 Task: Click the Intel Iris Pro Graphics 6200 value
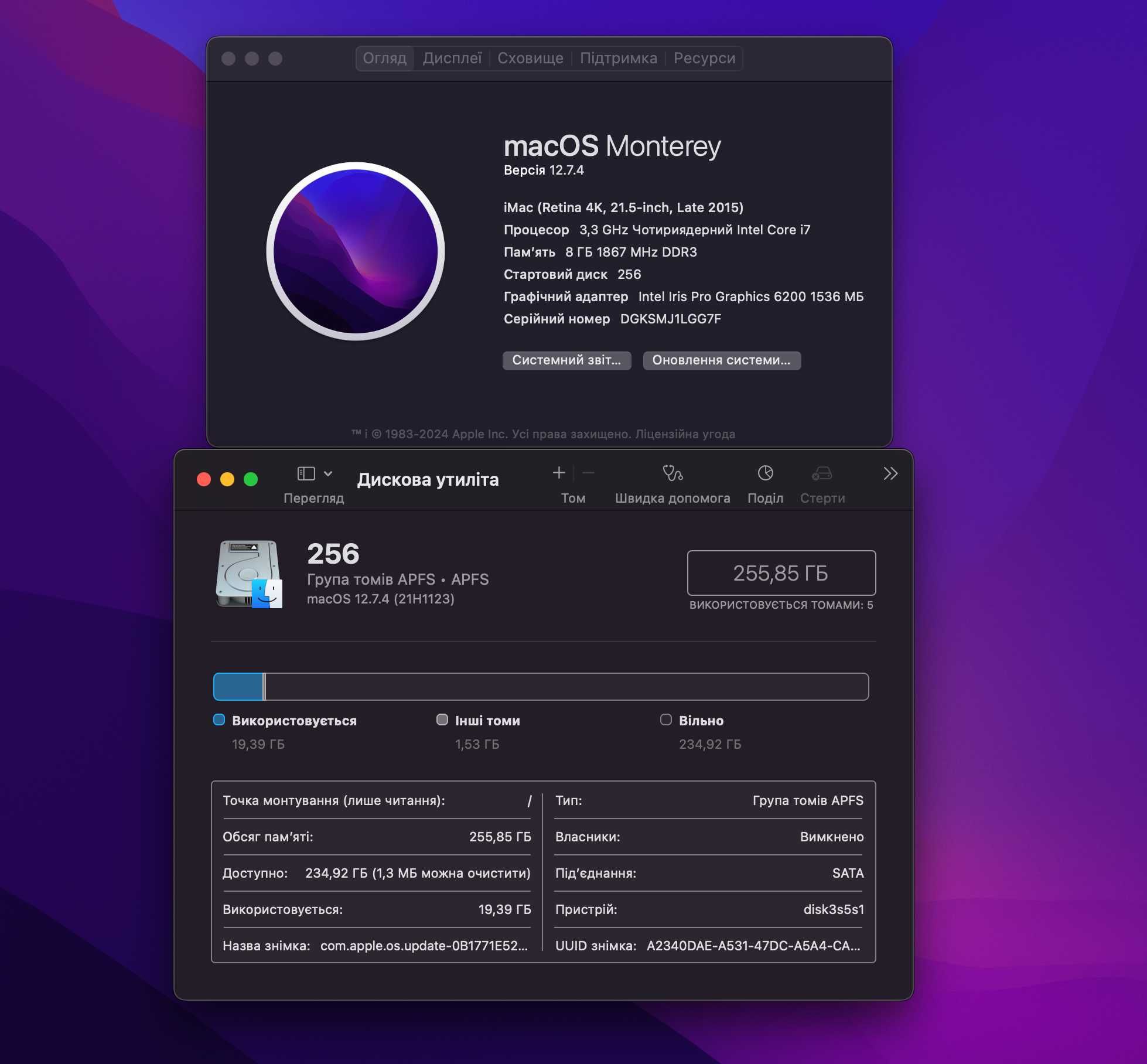point(751,296)
